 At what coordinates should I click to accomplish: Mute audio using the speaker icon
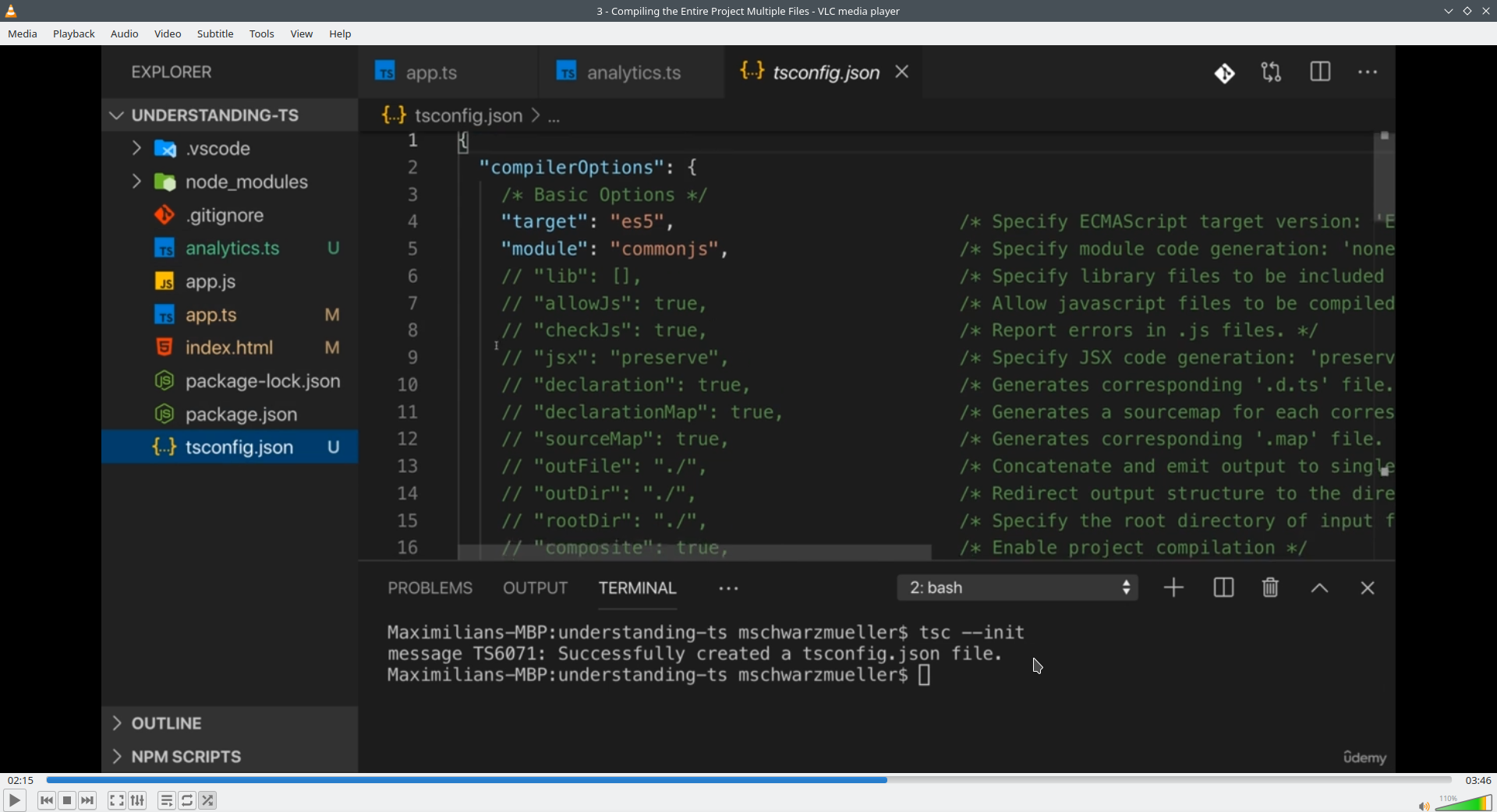point(1424,805)
